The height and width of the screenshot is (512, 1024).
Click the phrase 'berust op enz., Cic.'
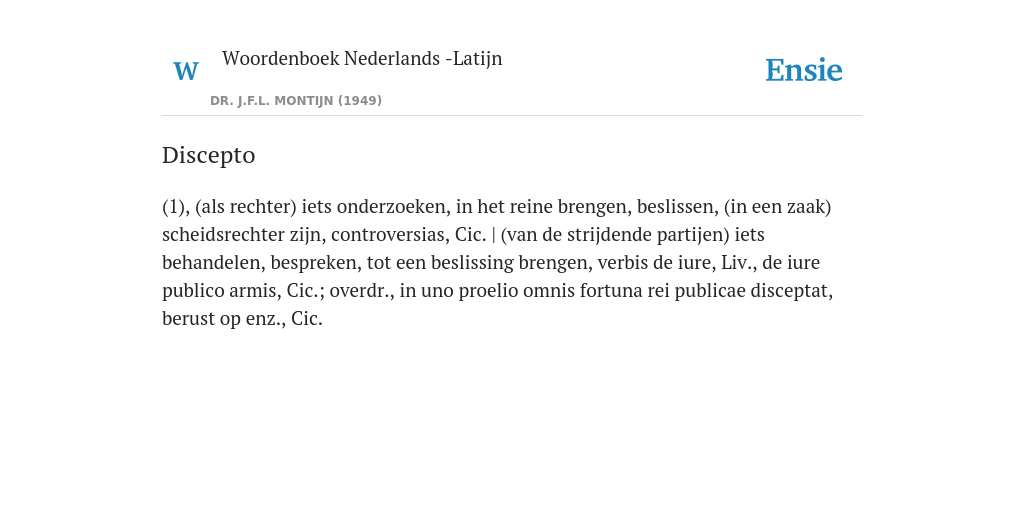(242, 319)
